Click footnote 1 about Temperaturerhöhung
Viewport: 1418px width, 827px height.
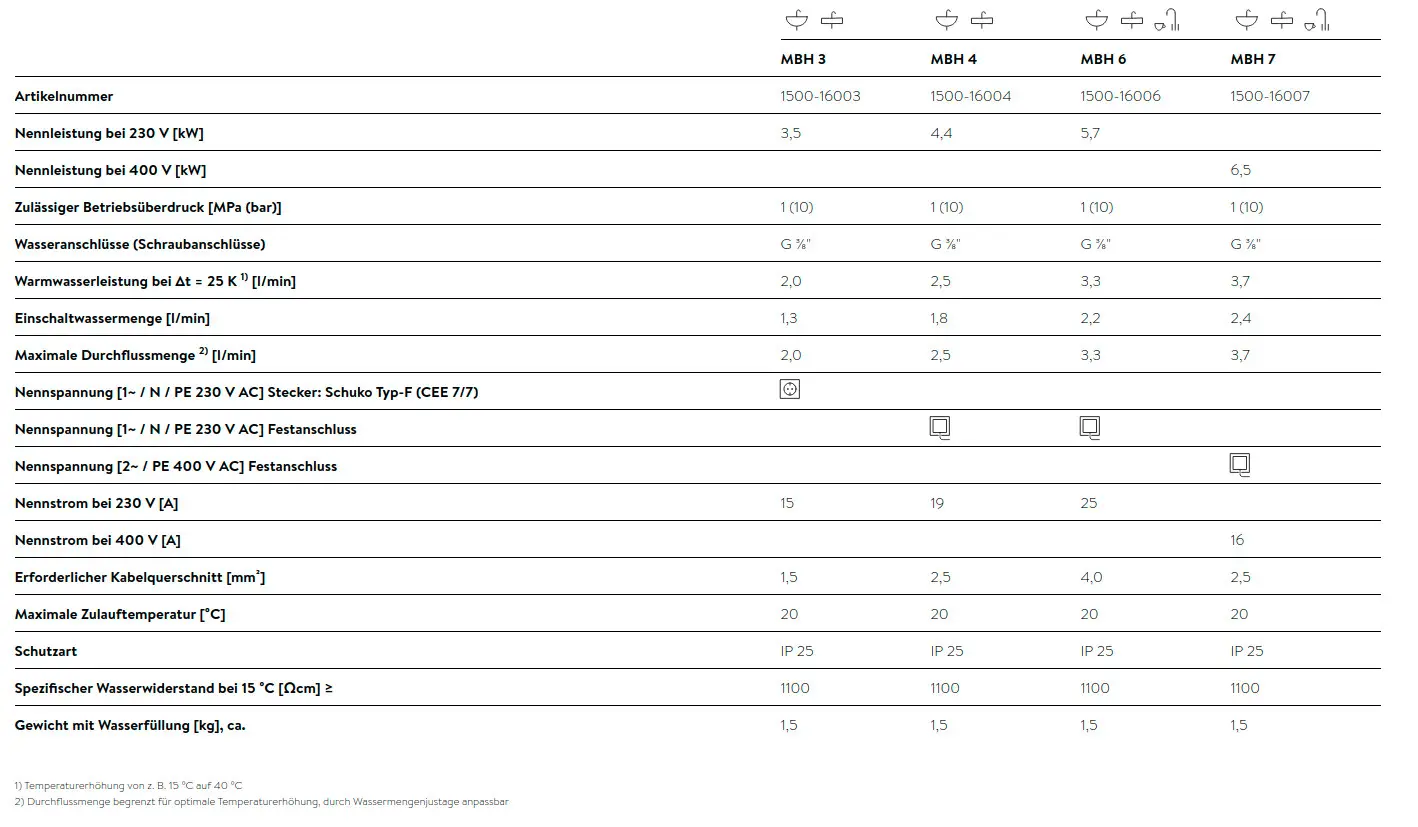click(129, 786)
